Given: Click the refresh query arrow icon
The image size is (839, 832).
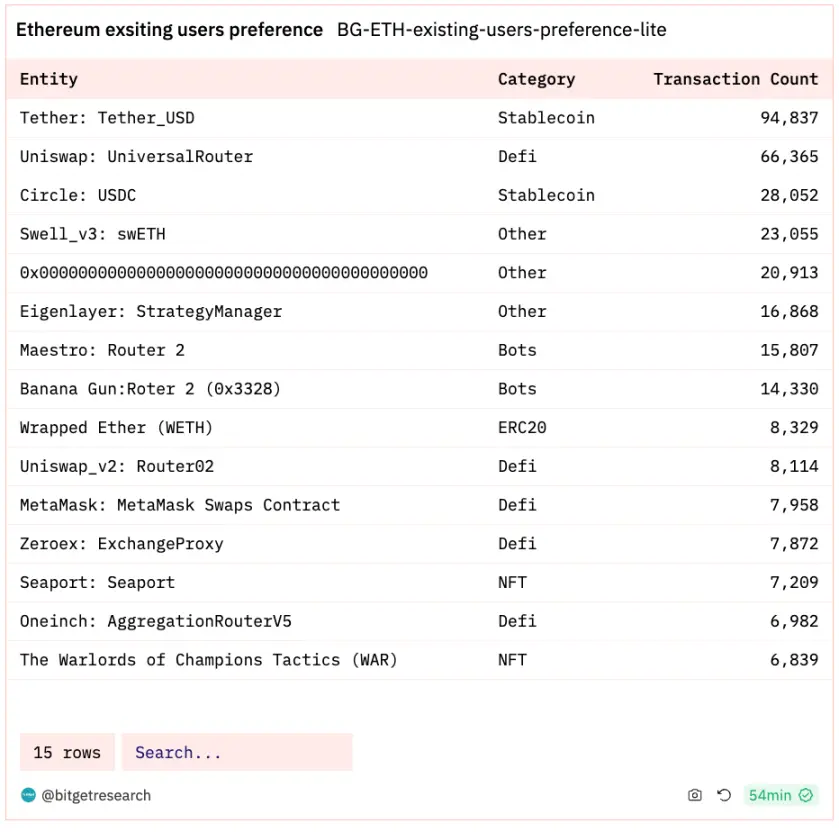Looking at the screenshot, I should coord(724,795).
